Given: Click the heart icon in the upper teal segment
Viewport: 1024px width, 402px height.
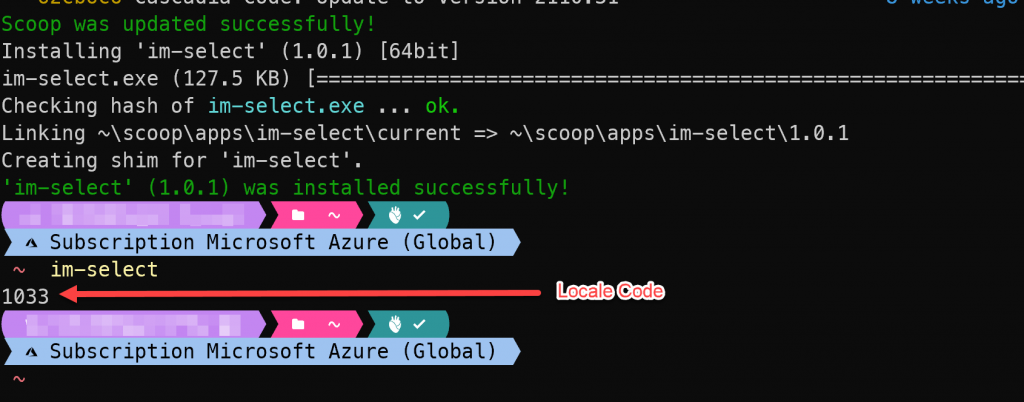Looking at the screenshot, I should tap(394, 215).
